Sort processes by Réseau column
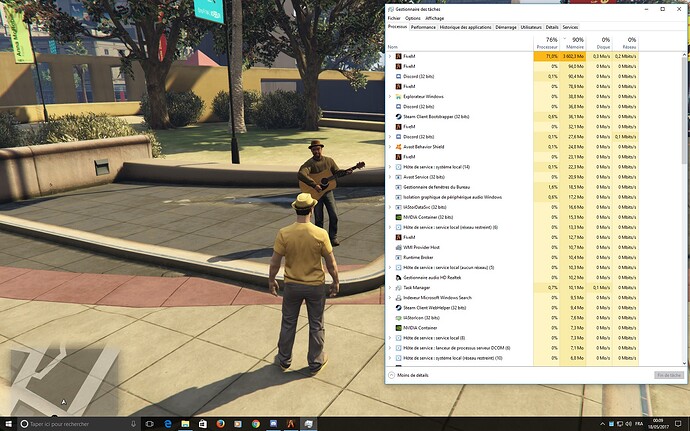The height and width of the screenshot is (431, 690). [625, 43]
